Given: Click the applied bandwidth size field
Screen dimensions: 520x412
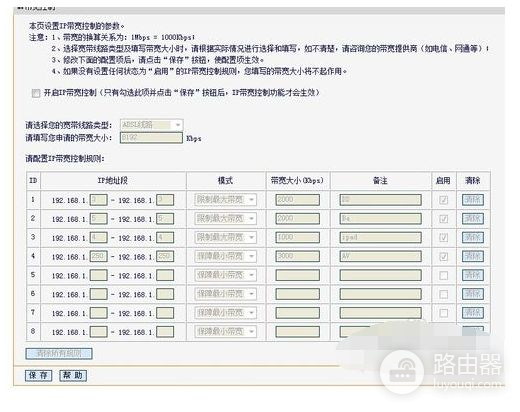Looking at the screenshot, I should pyautogui.click(x=151, y=137).
